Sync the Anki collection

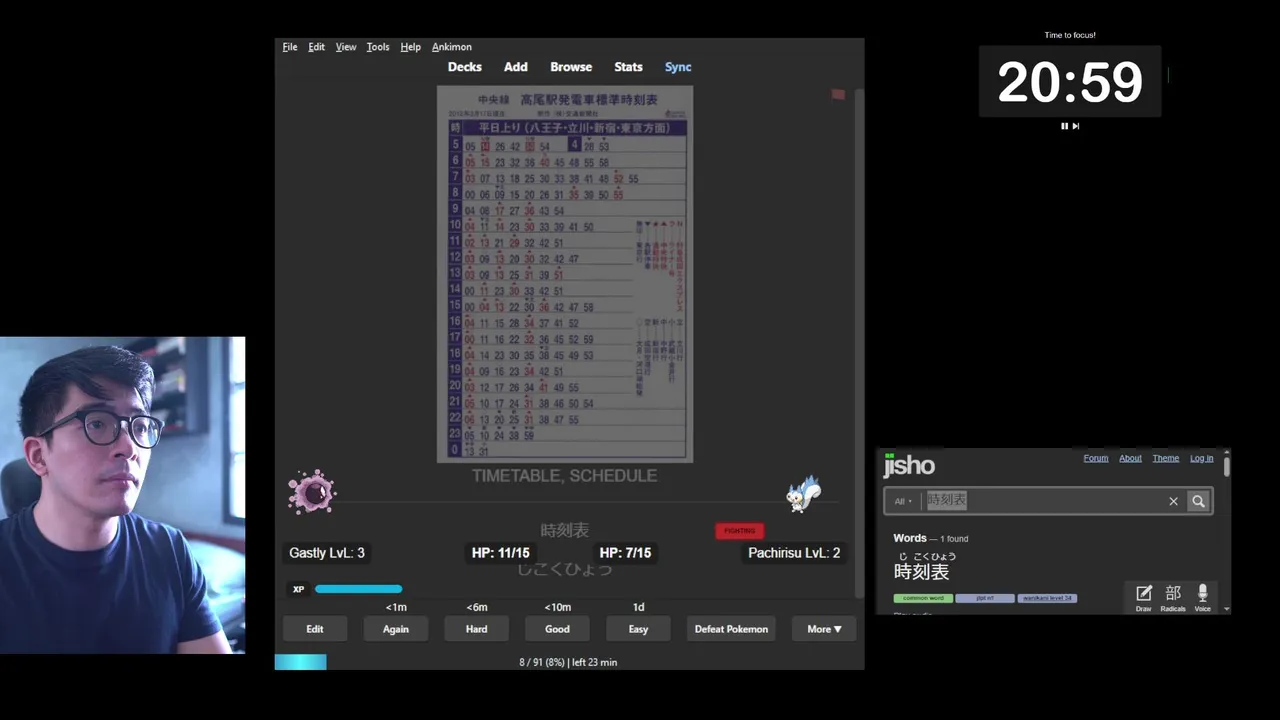[678, 67]
